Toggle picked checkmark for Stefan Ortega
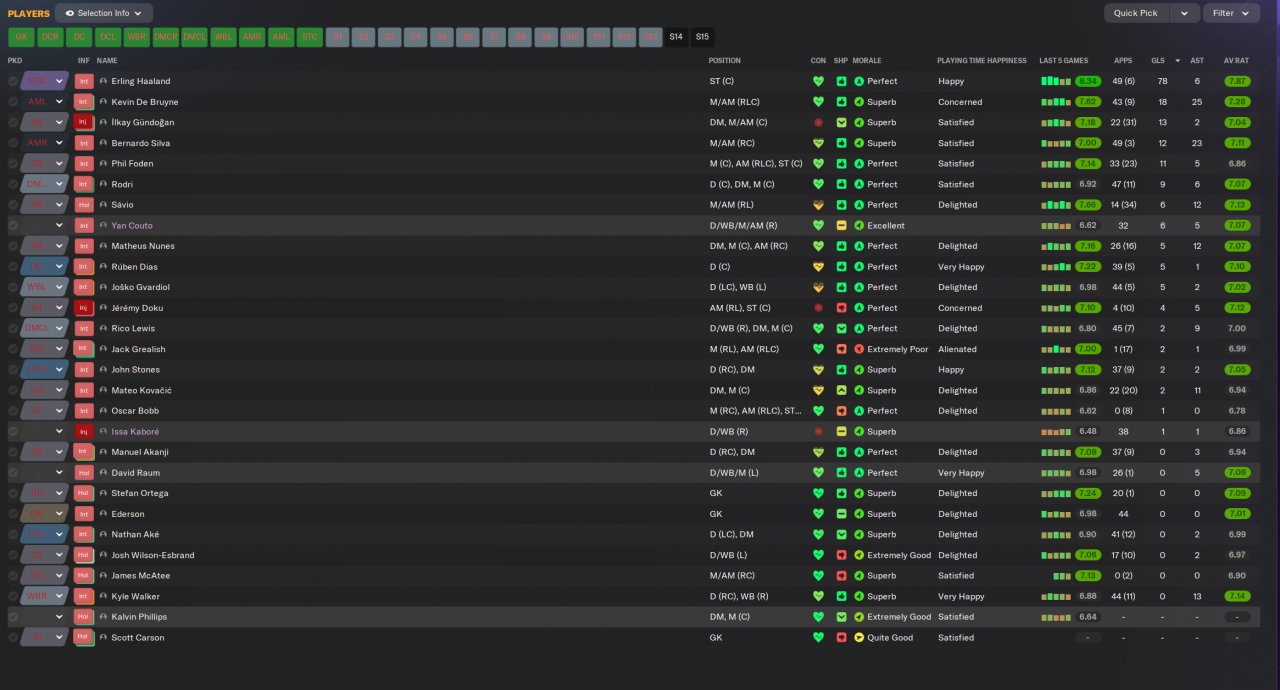 click(13, 493)
